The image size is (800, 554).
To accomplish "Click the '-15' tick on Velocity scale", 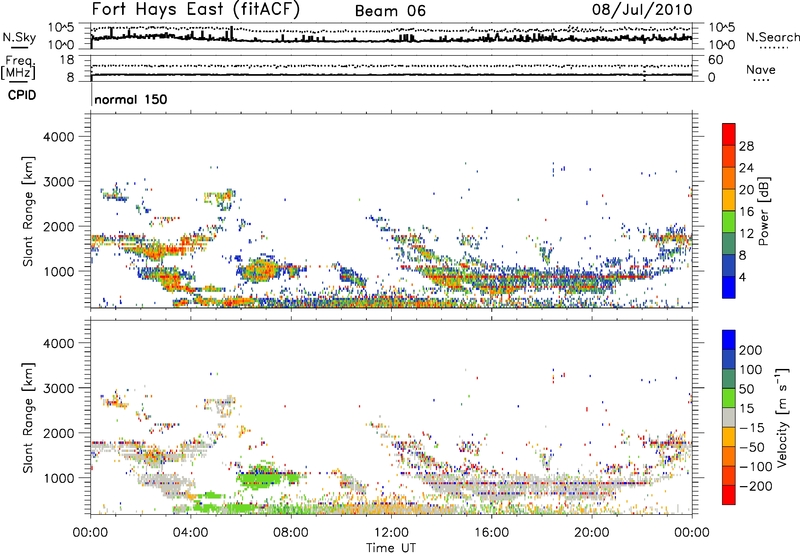I will click(x=752, y=428).
